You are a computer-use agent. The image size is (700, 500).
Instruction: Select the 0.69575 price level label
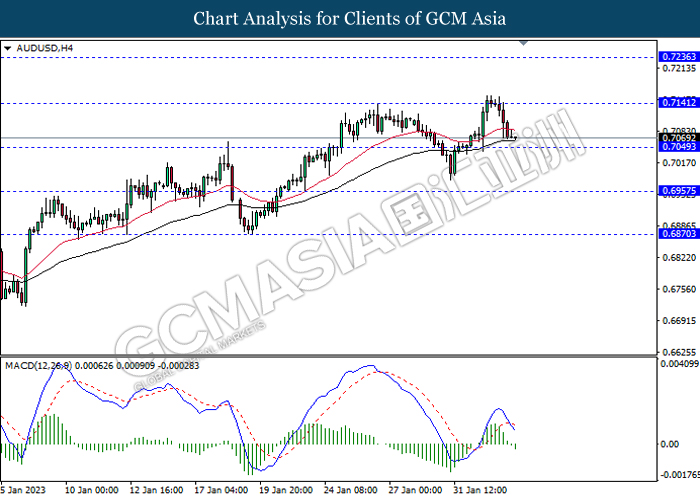click(679, 191)
